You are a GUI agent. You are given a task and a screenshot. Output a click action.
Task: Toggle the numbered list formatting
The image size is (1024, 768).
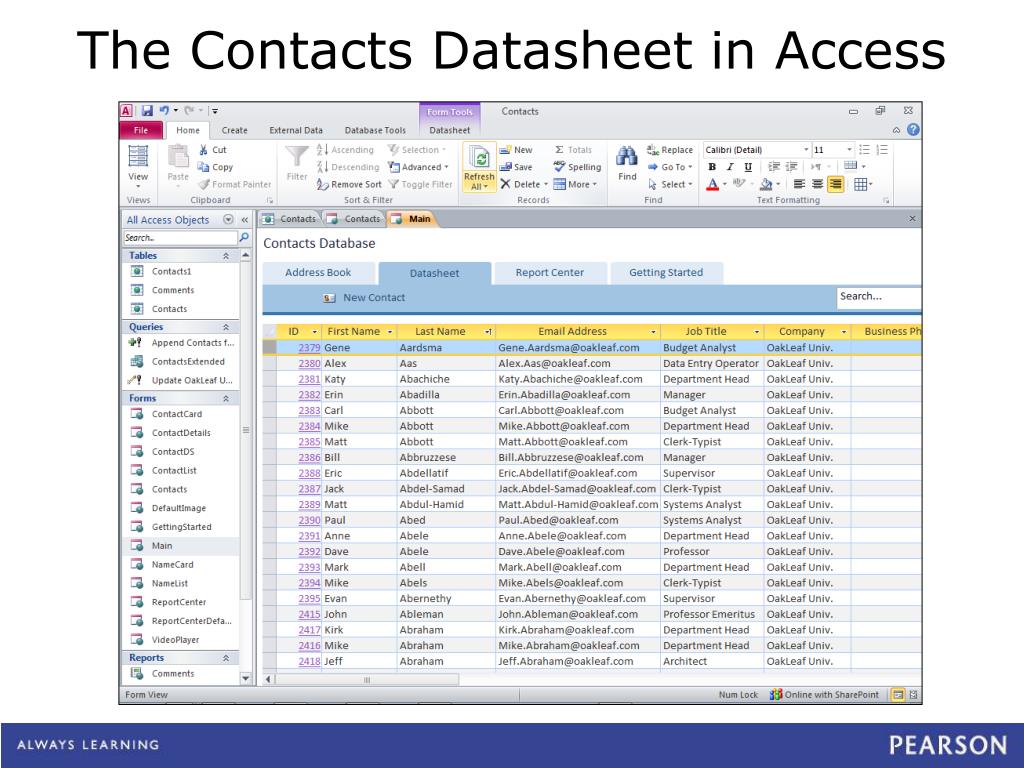[882, 150]
